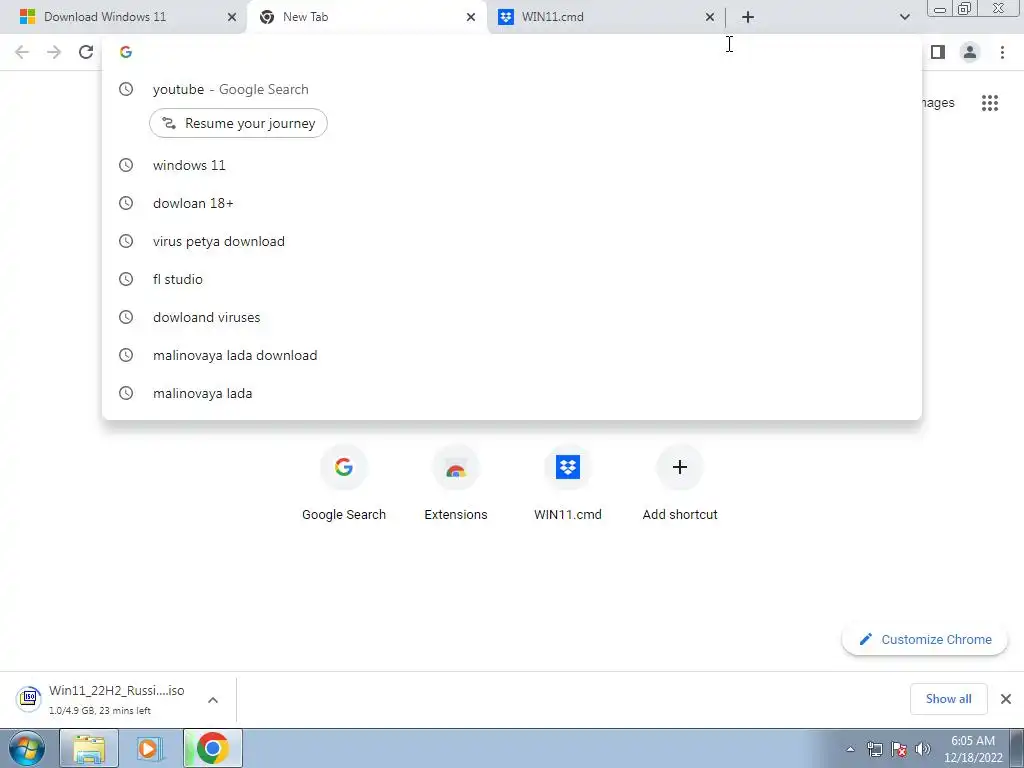Click the browser forward arrow
This screenshot has width=1024, height=768.
click(54, 52)
